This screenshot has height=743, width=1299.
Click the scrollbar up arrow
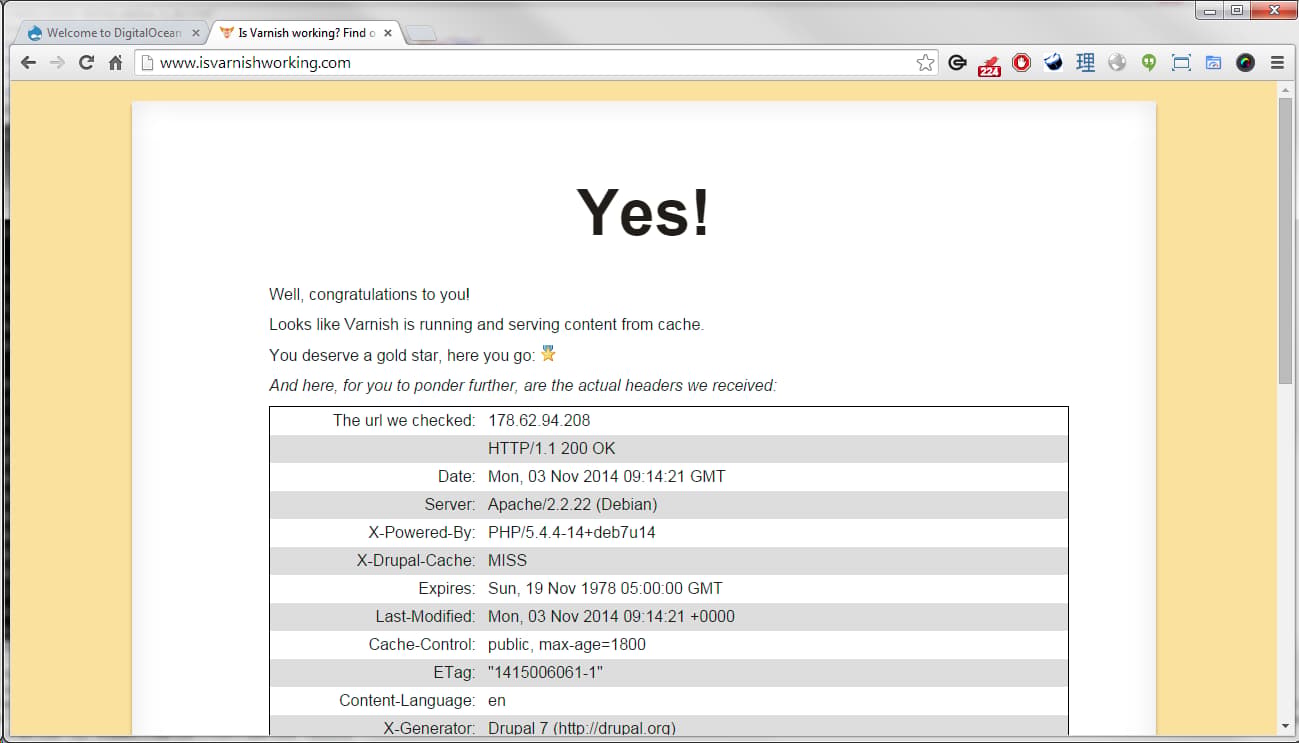point(1285,90)
